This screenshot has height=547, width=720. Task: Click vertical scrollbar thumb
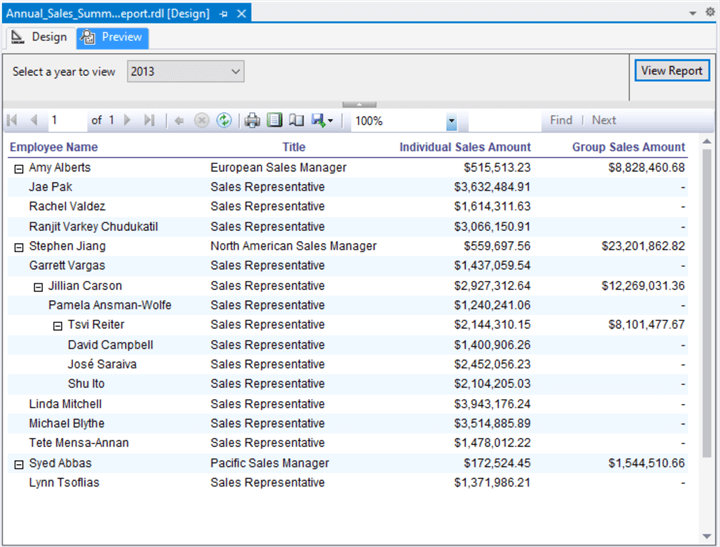[x=707, y=303]
